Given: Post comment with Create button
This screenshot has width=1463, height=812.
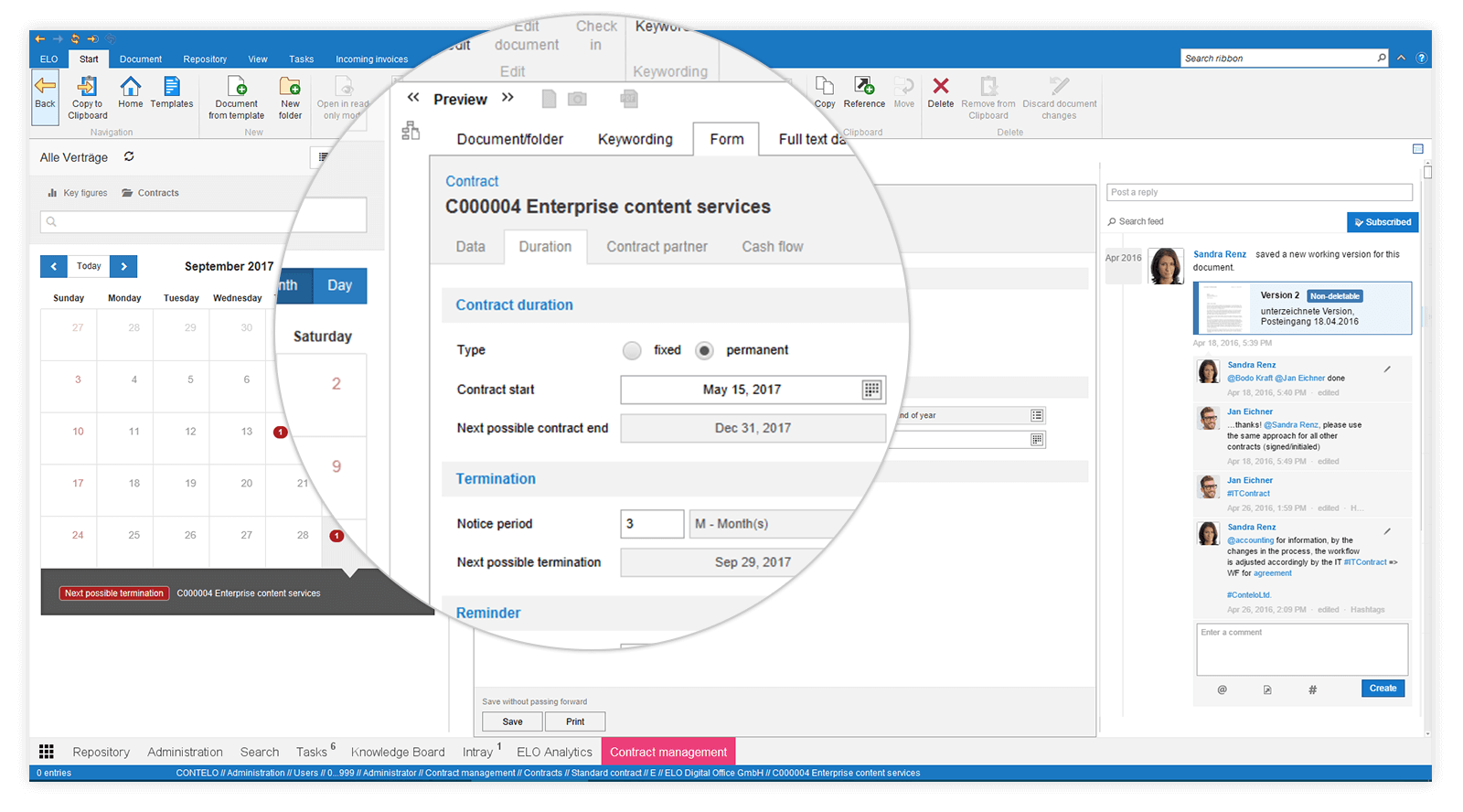Looking at the screenshot, I should 1383,689.
